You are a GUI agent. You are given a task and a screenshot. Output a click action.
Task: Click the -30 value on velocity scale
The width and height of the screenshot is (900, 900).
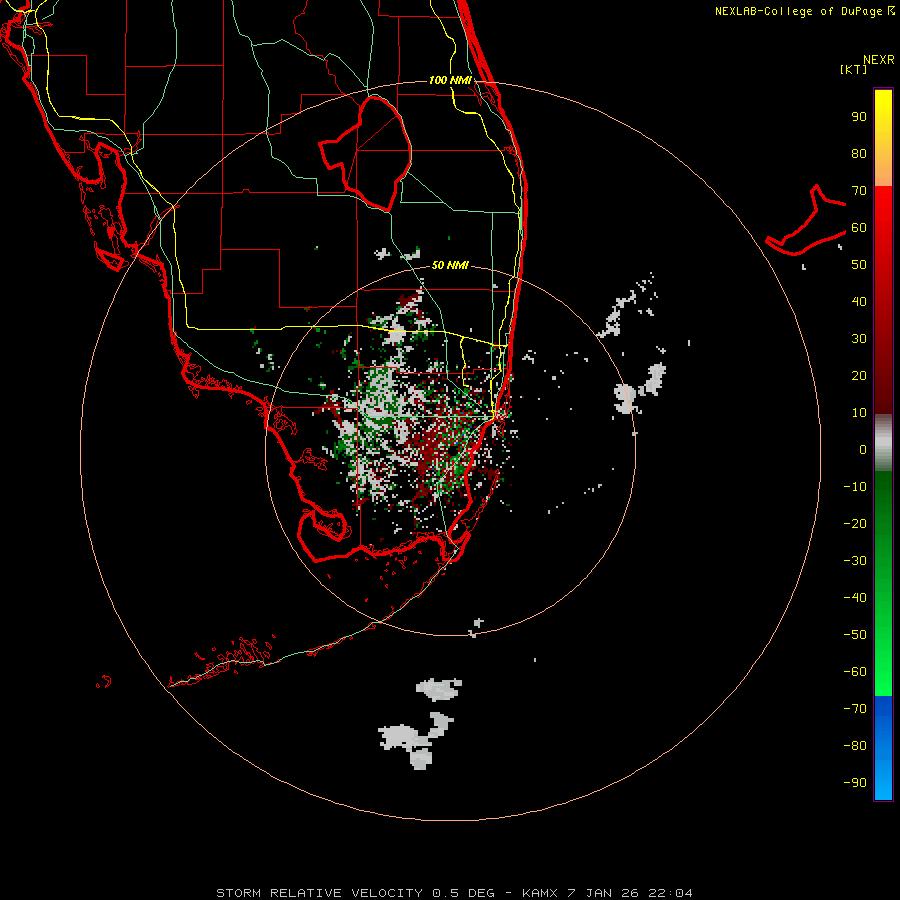(855, 561)
